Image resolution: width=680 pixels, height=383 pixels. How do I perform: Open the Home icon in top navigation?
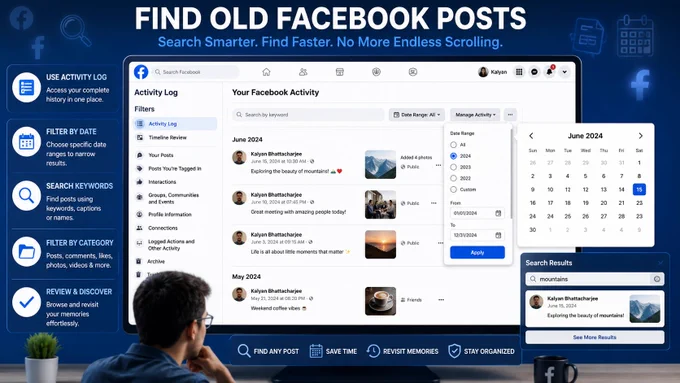(x=266, y=72)
